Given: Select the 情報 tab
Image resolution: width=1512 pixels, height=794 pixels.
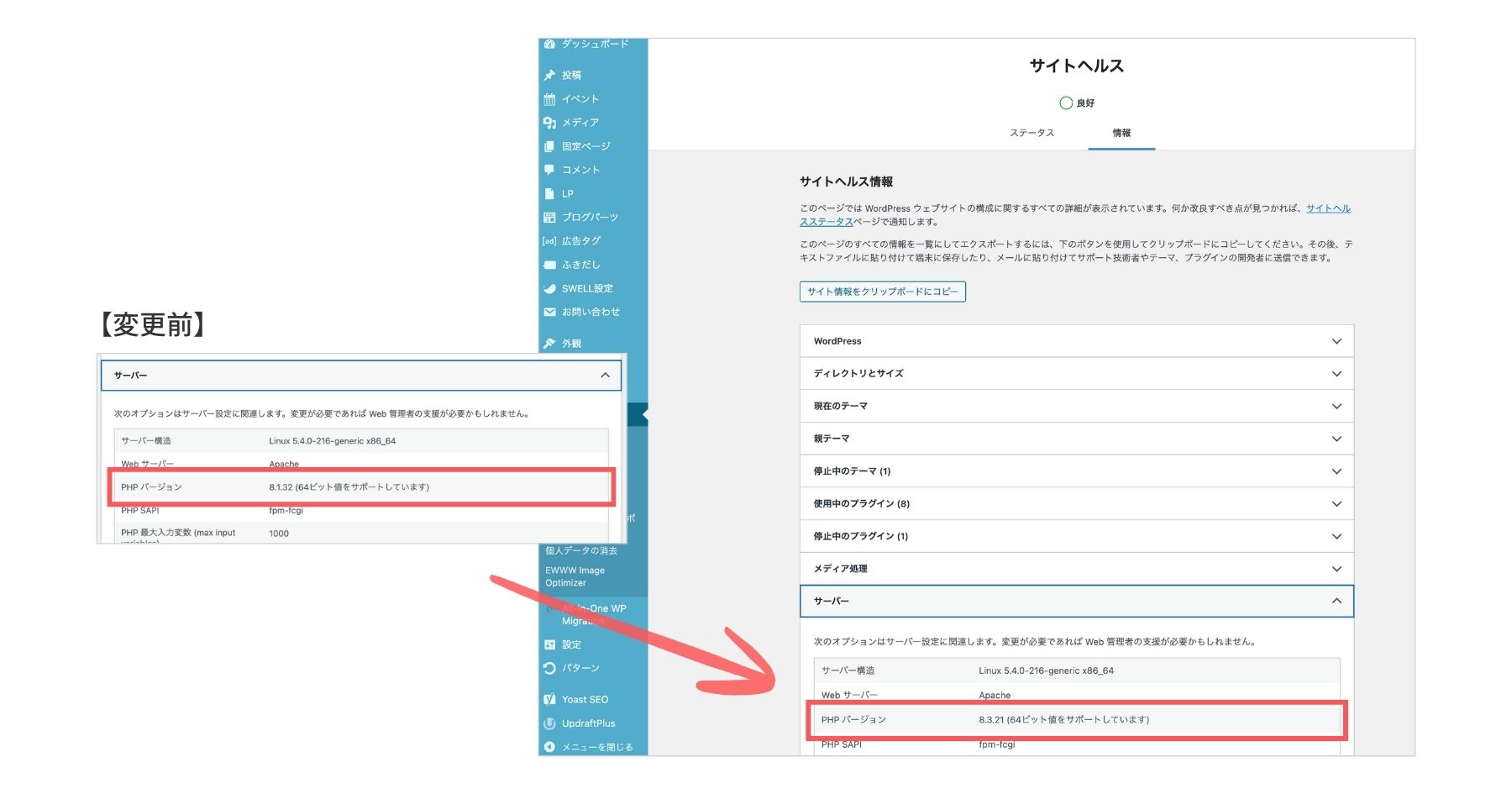Looking at the screenshot, I should tap(1121, 133).
